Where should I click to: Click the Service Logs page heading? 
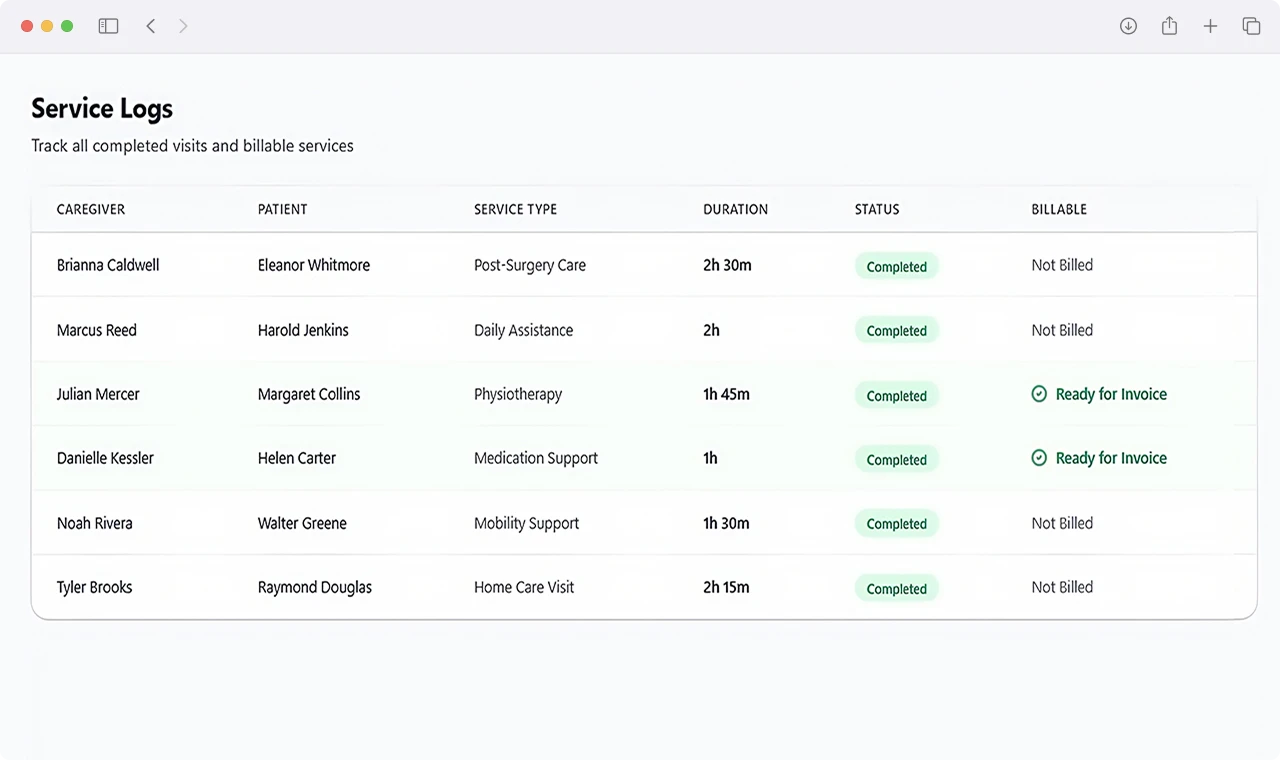pos(102,109)
